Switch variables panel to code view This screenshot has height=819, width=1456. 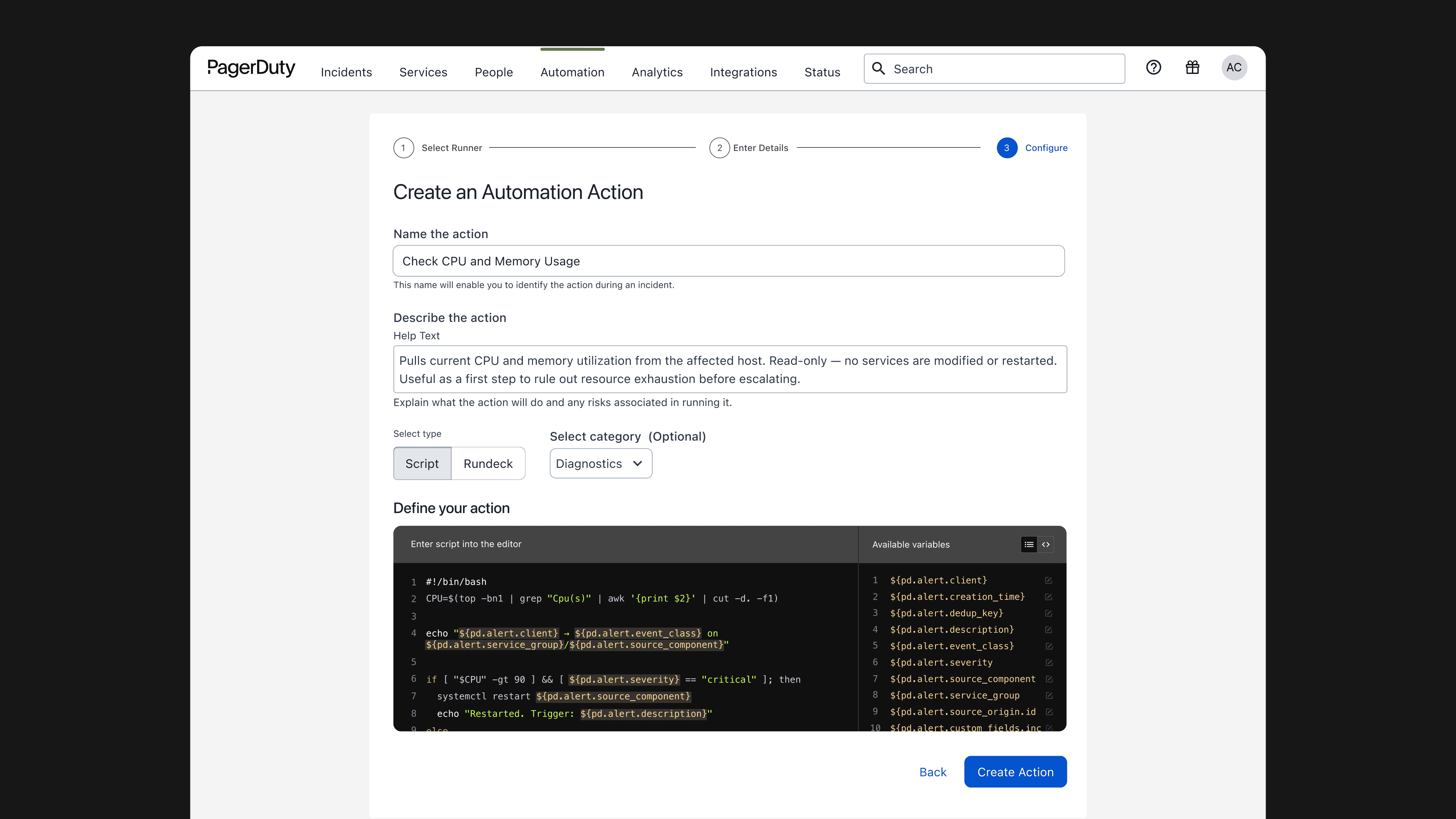(x=1045, y=544)
